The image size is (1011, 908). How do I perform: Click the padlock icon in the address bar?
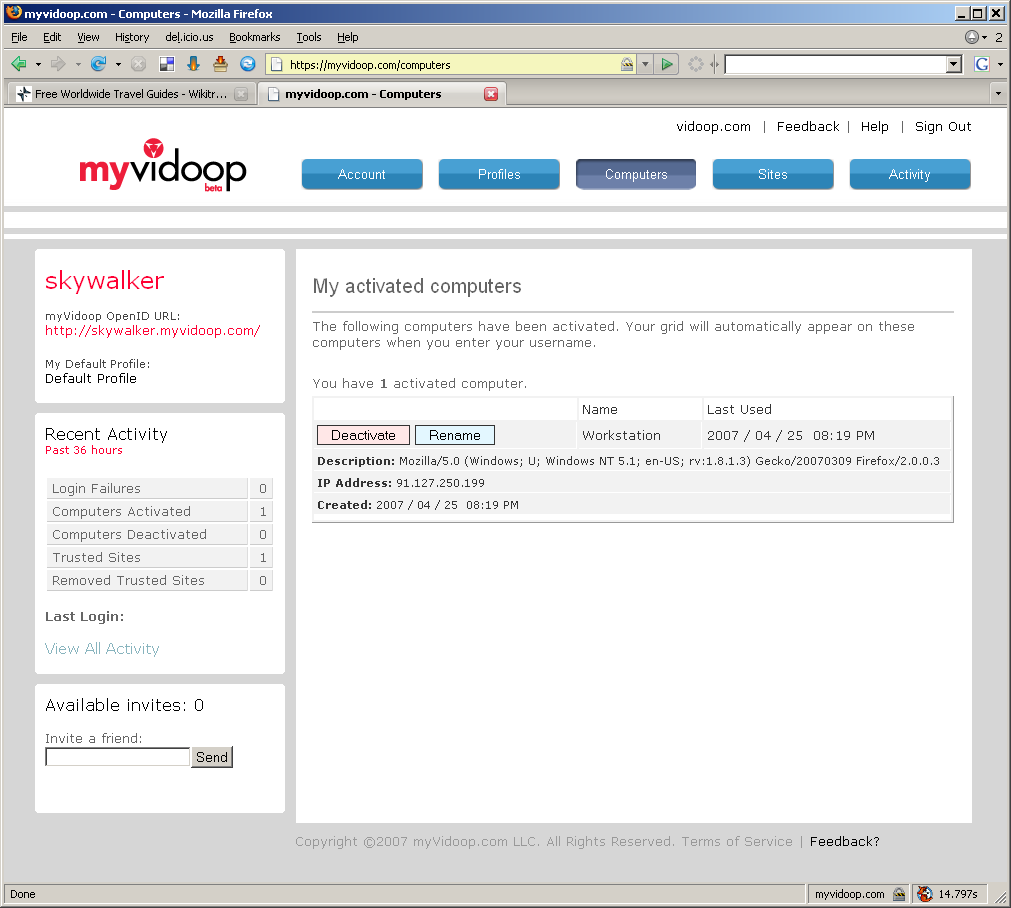tap(627, 64)
